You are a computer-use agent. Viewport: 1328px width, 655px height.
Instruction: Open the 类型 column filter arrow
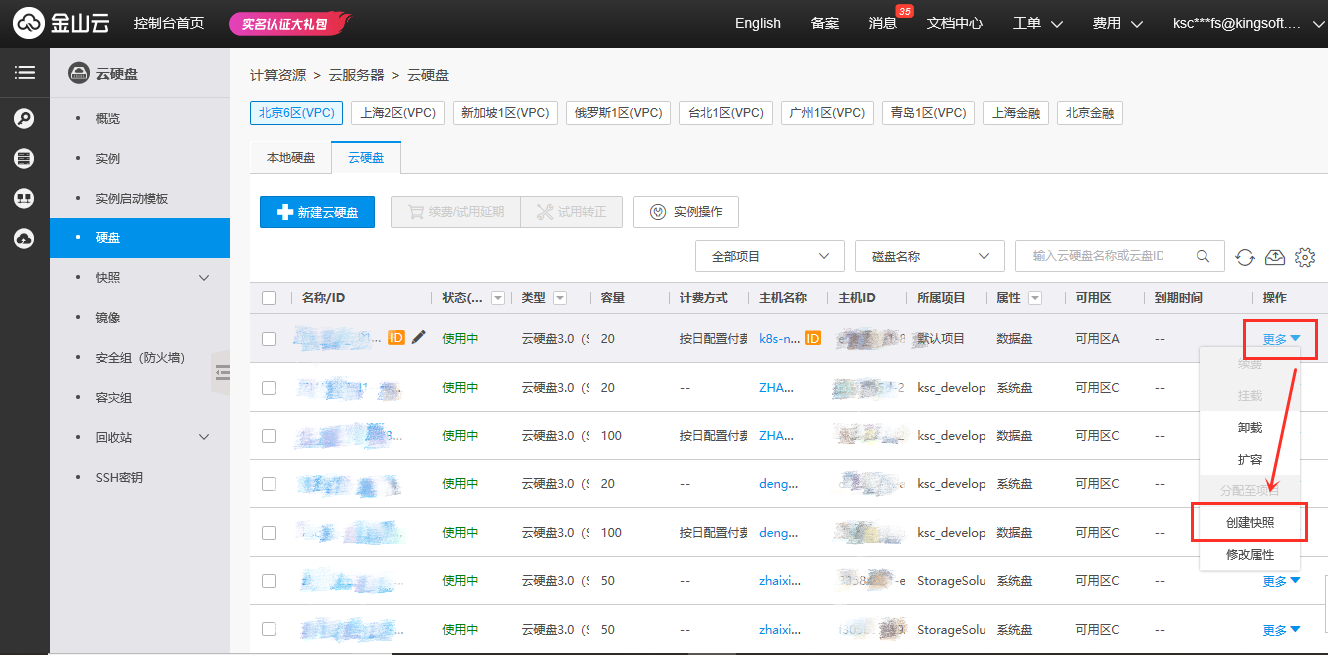pos(560,298)
